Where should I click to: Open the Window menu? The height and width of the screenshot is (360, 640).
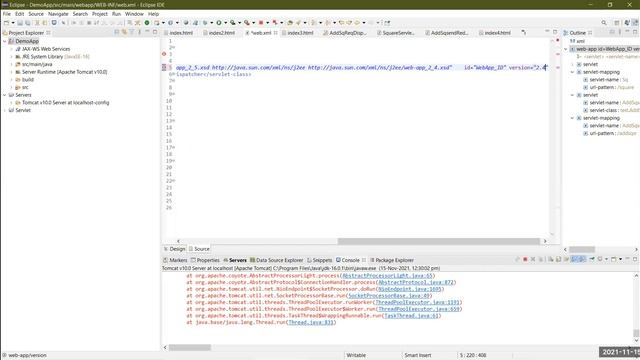pyautogui.click(x=134, y=14)
